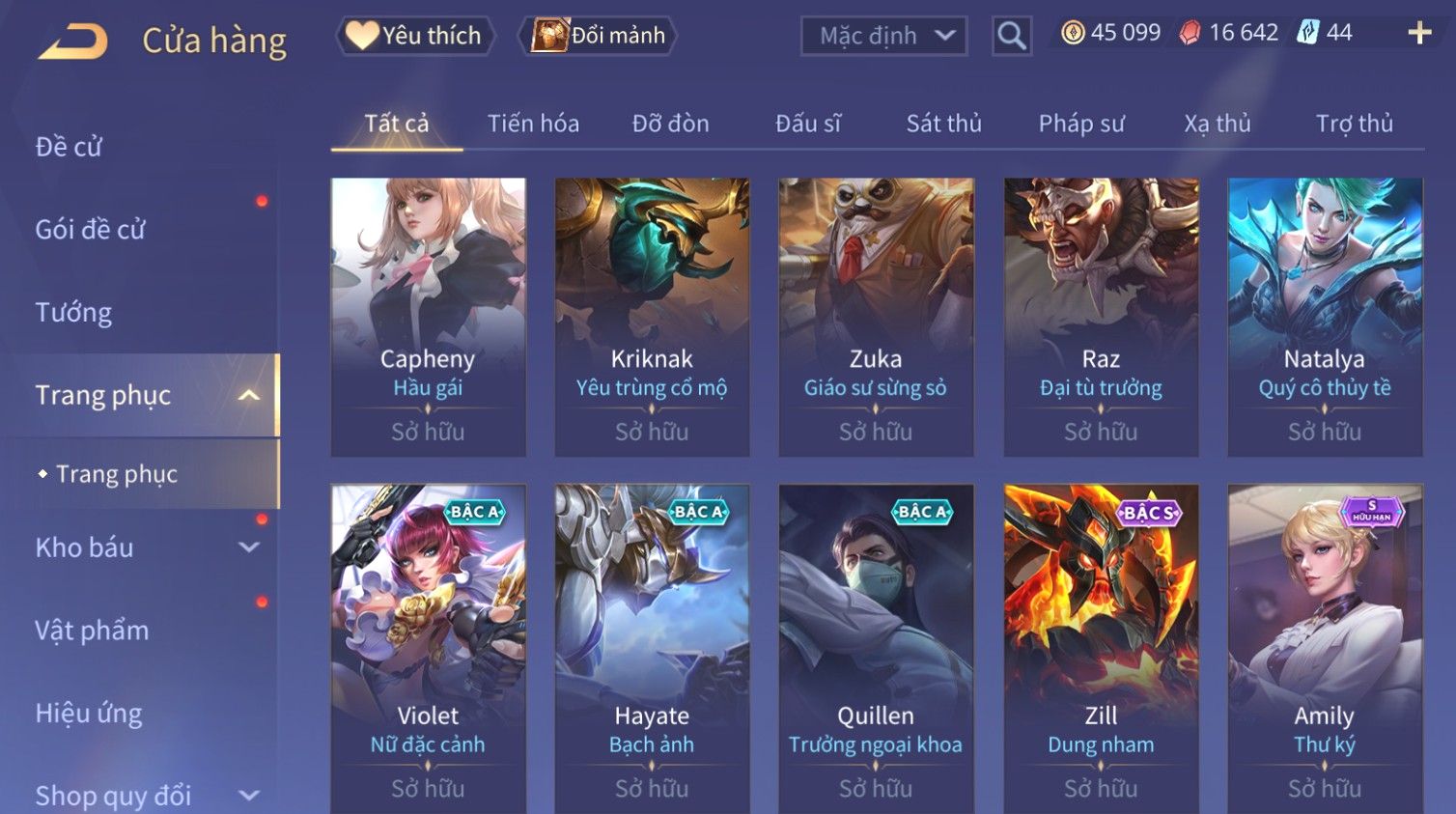The height and width of the screenshot is (814, 1456).
Task: Click the Đổi mảnh chest icon
Action: (x=550, y=36)
